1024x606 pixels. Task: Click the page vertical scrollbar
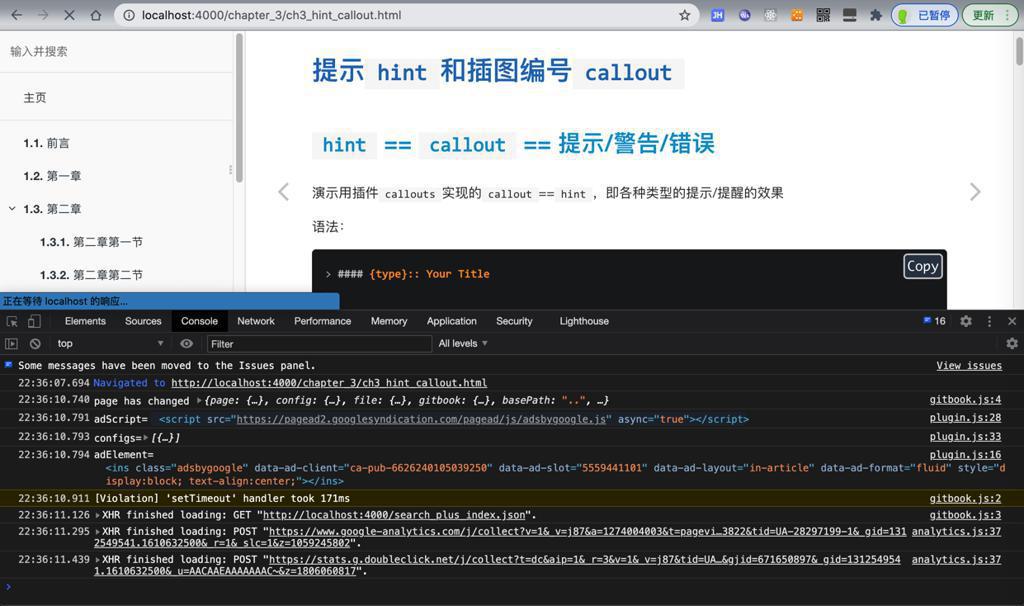(x=1019, y=51)
